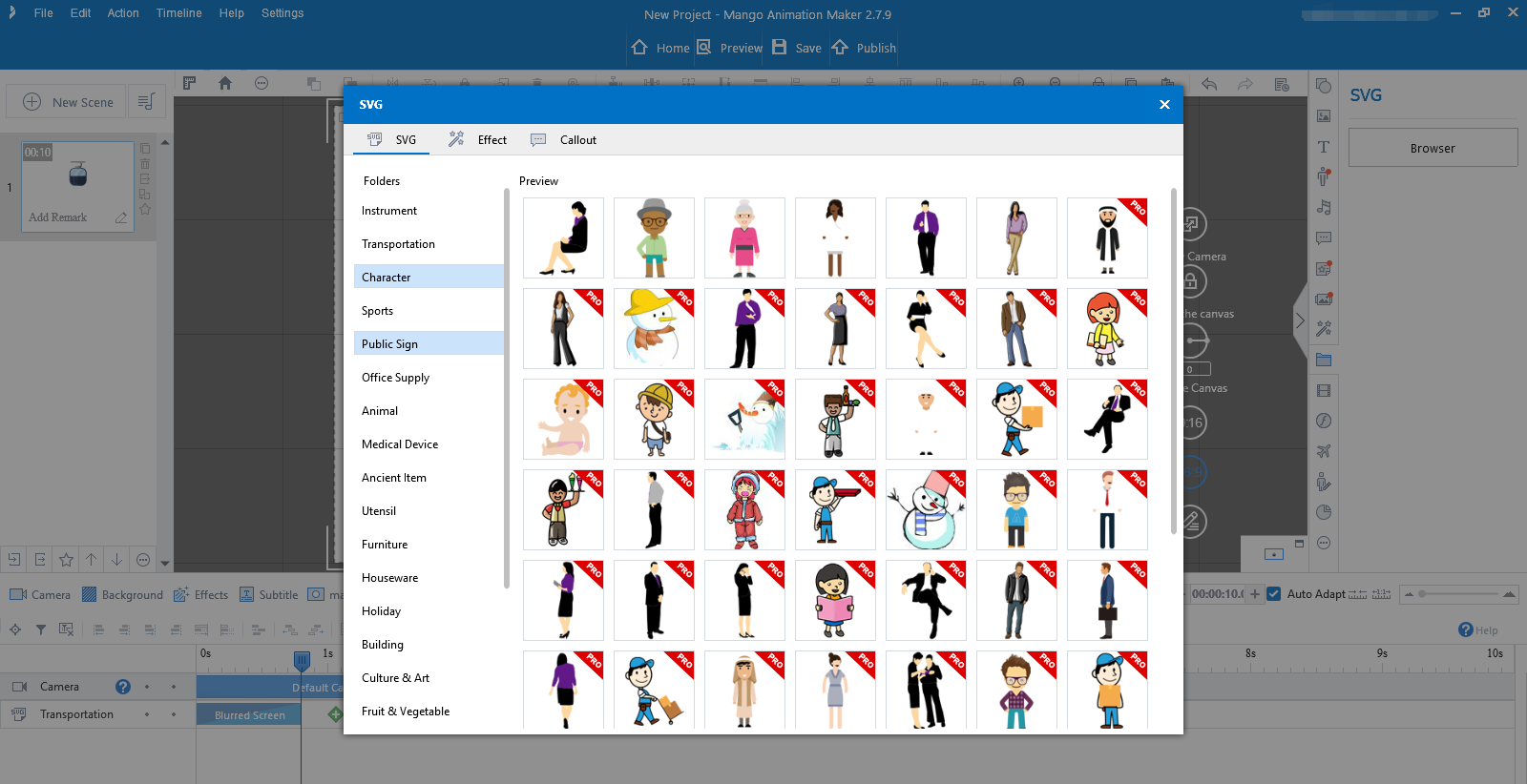The image size is (1527, 784).
Task: Click the undo arrow in canvas toolbar
Action: click(1209, 85)
